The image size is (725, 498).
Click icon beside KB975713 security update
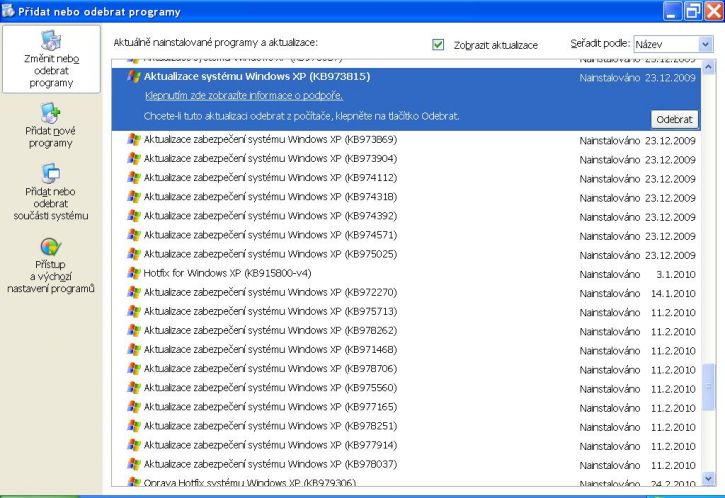coord(134,312)
